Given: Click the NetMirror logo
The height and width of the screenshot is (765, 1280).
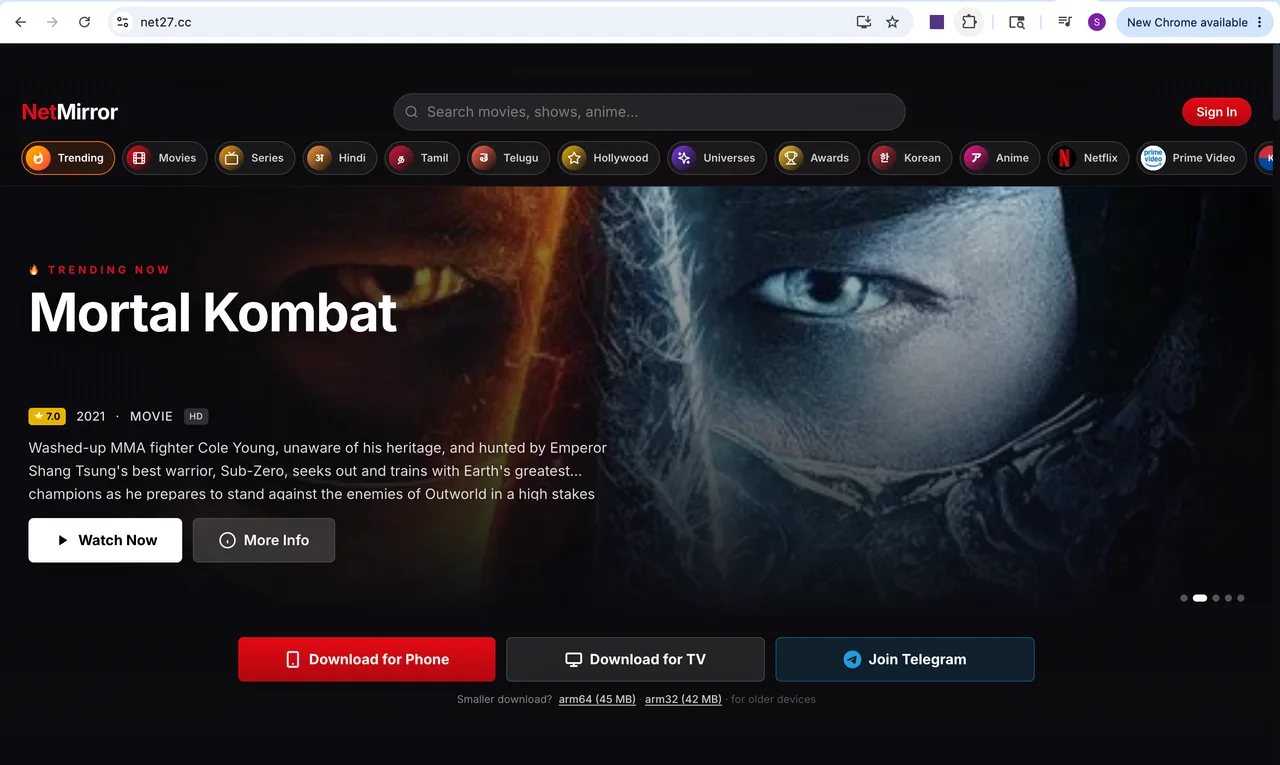Looking at the screenshot, I should [x=70, y=112].
